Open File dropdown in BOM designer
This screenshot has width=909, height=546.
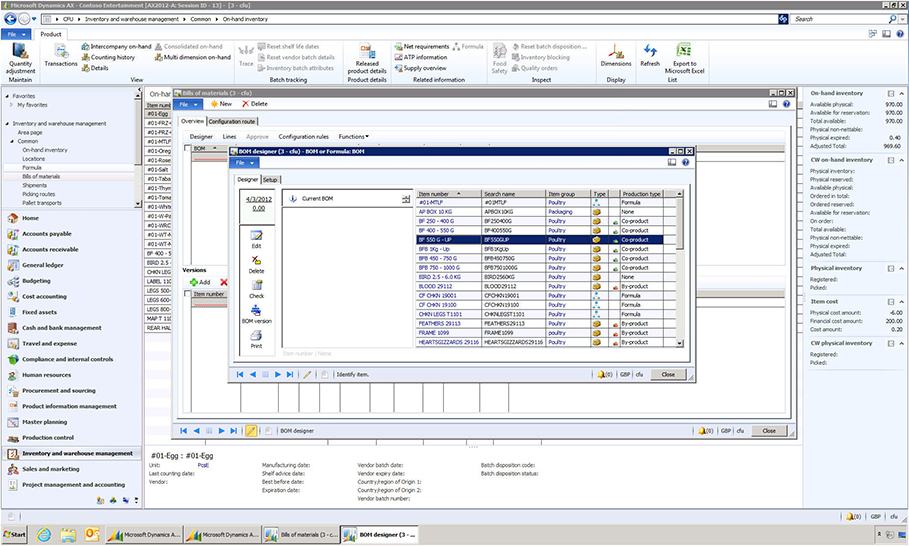[x=245, y=163]
